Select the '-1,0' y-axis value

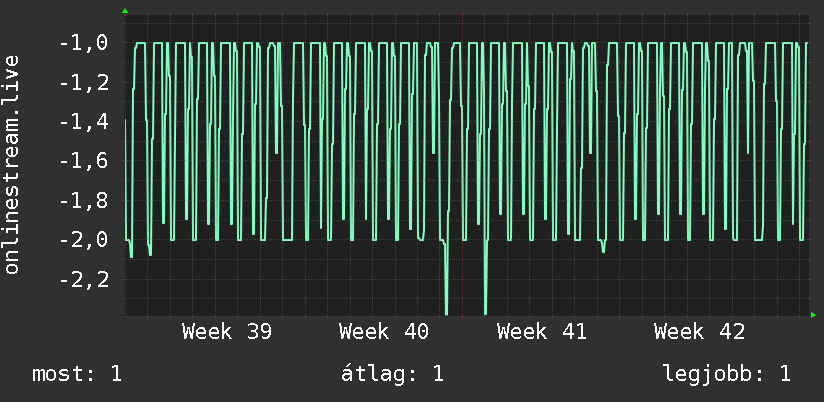[x=84, y=43]
